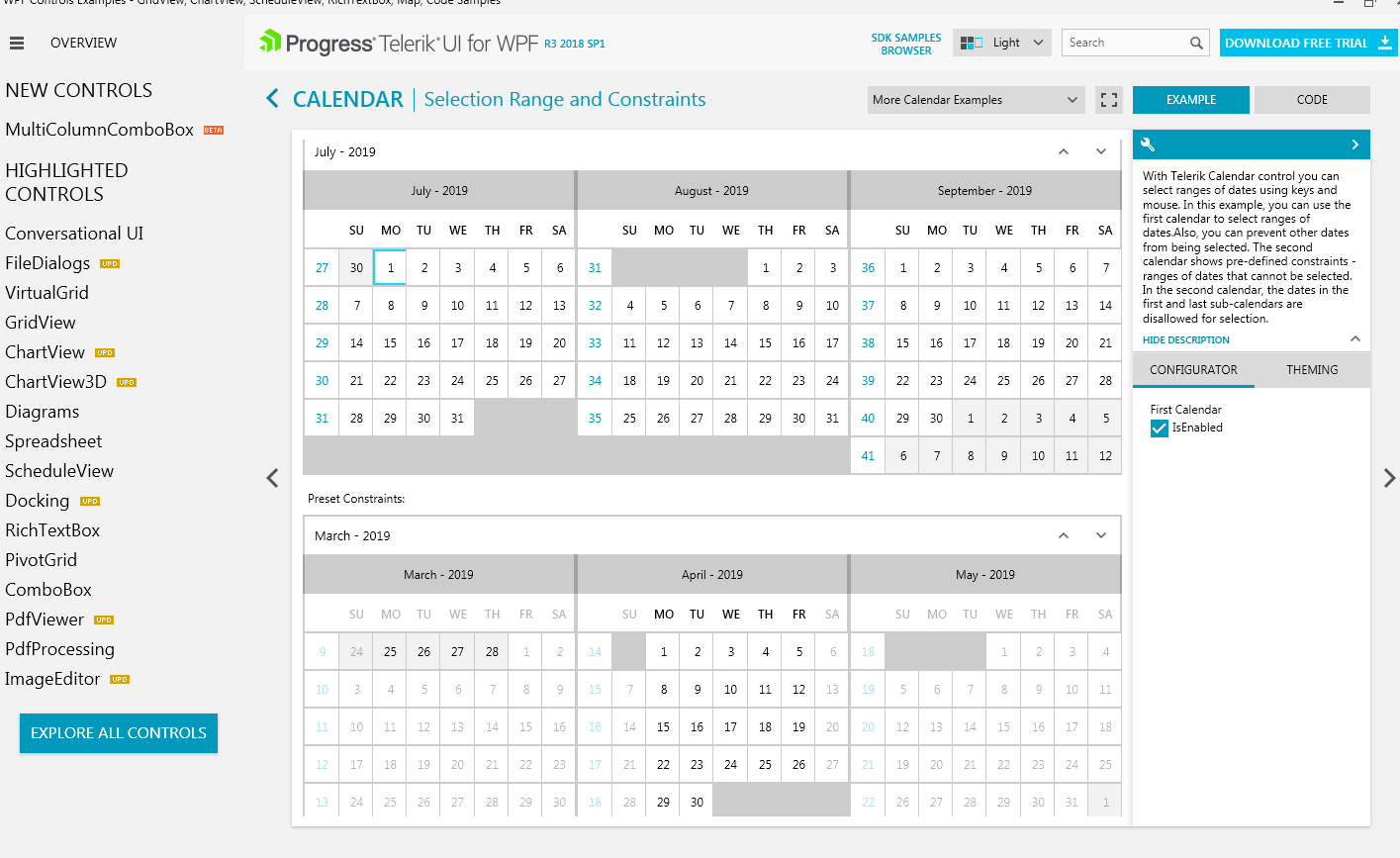The image size is (1400, 858).
Task: Go to next example with right arrow
Action: coord(1389,478)
